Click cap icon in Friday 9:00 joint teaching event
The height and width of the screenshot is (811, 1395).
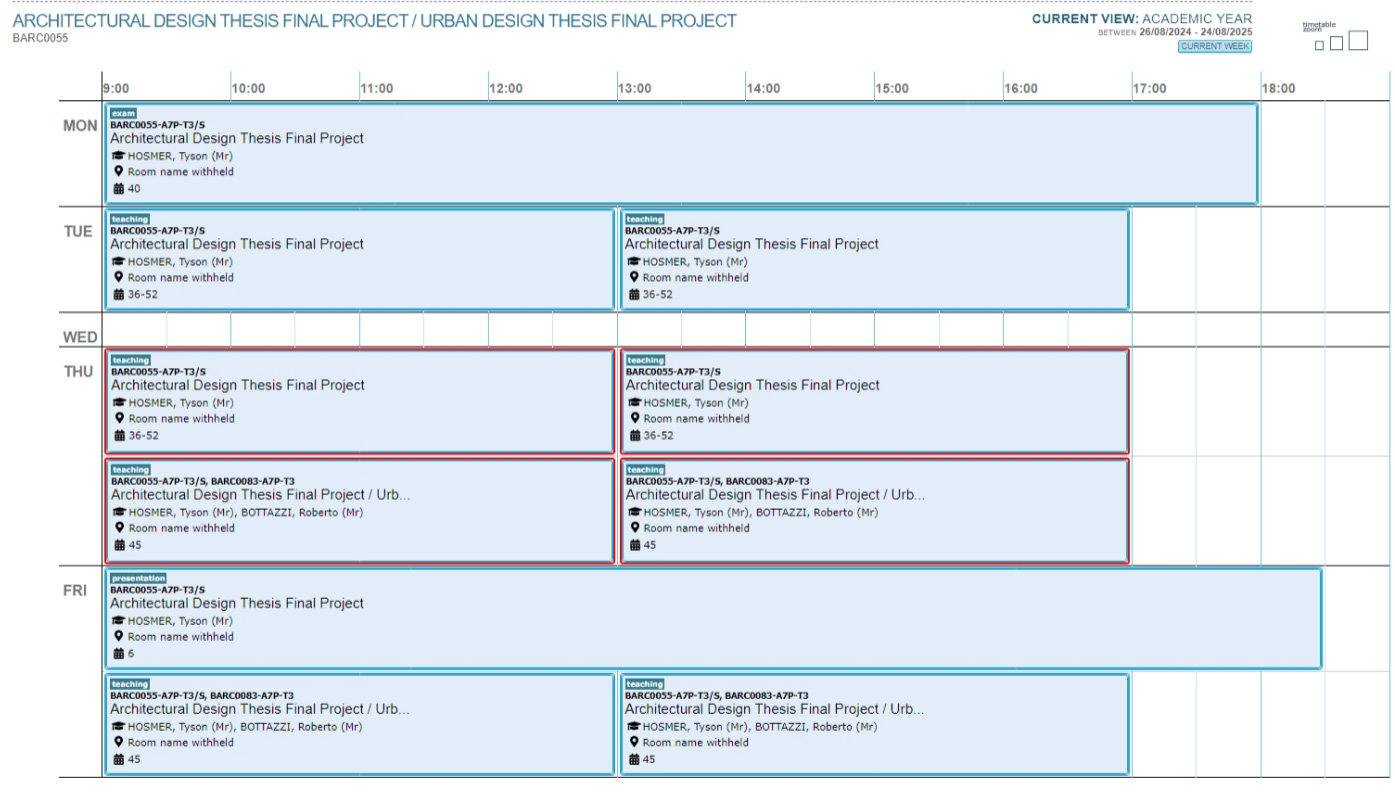(118, 727)
